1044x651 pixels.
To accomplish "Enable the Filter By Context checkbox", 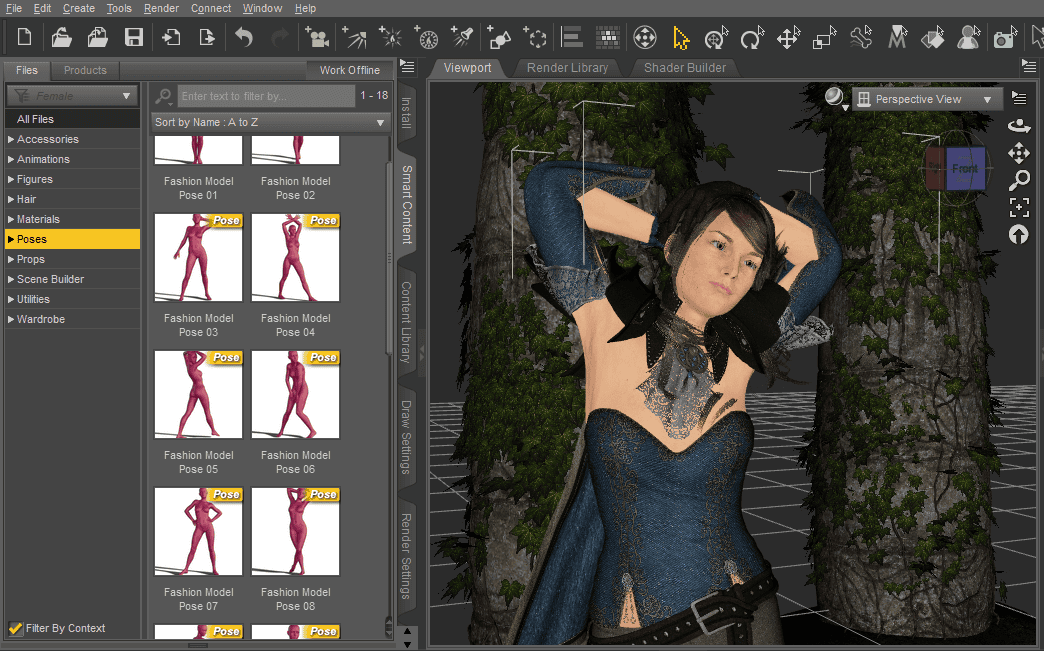I will click(x=15, y=628).
